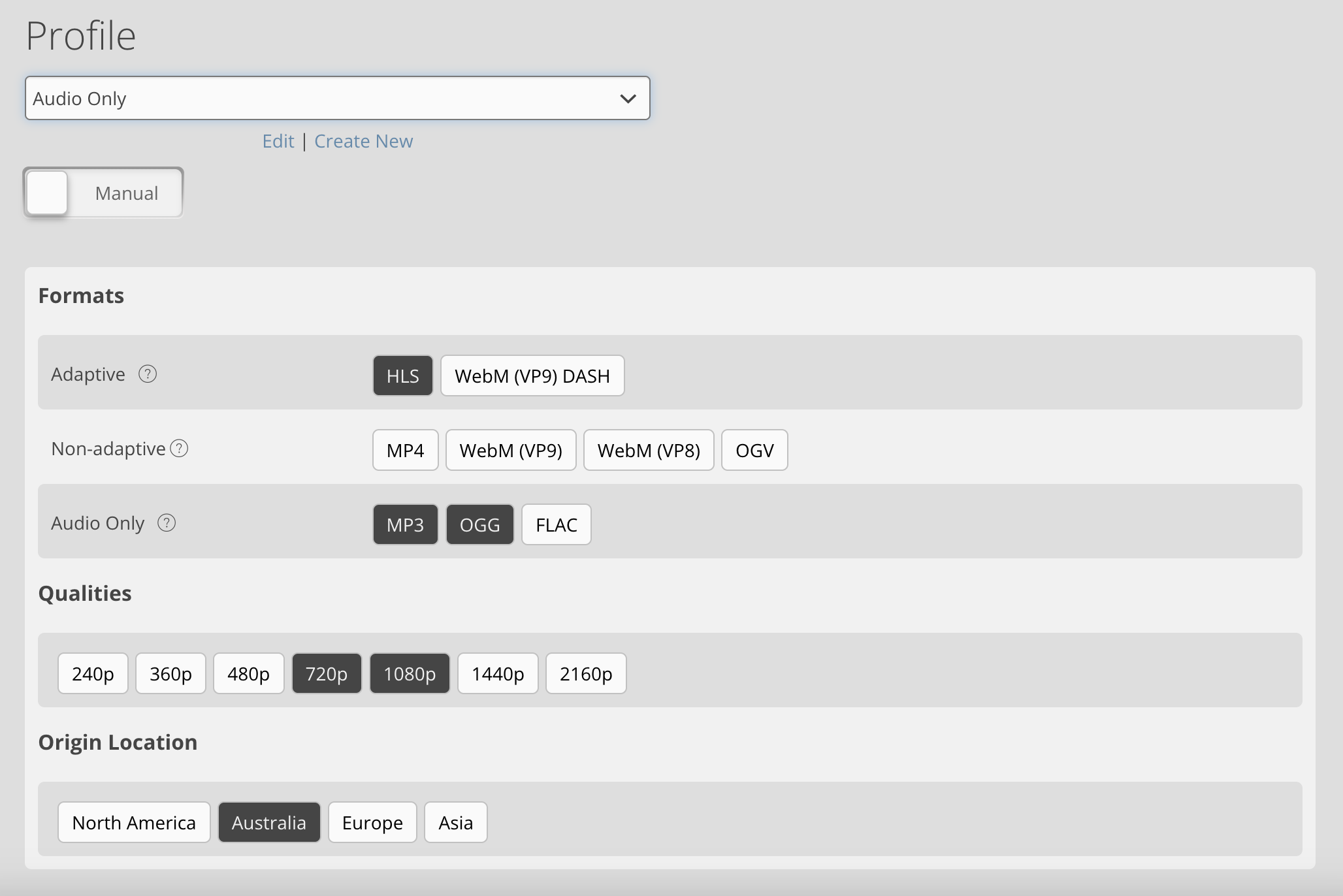Open help for Adaptive formats
Viewport: 1343px width, 896px height.
[148, 374]
